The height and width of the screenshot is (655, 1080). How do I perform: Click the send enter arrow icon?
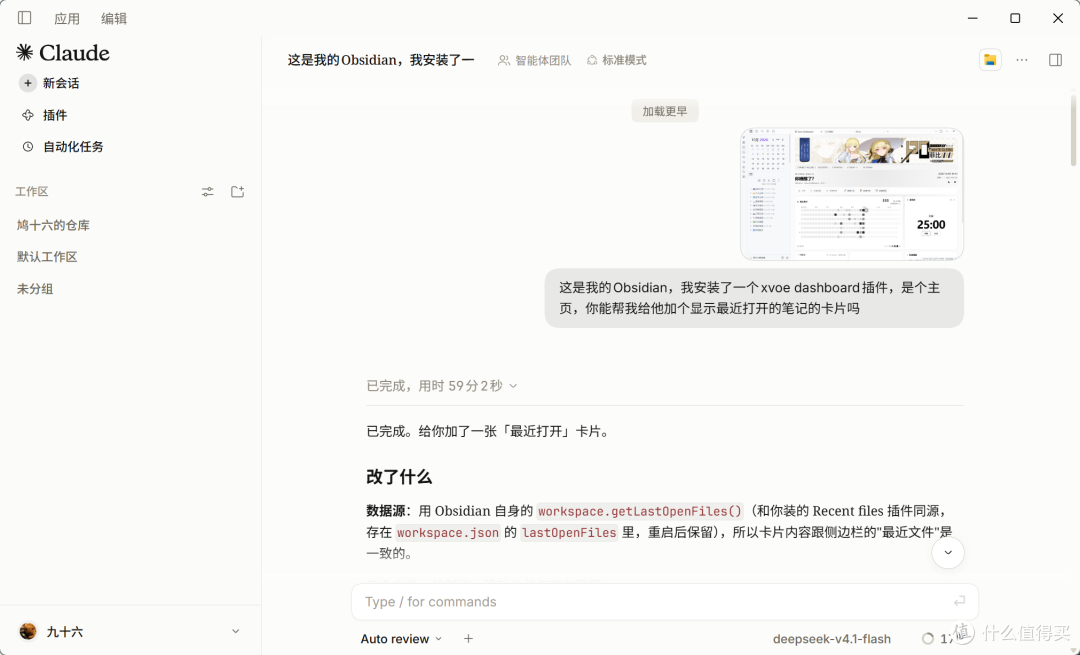[x=959, y=602]
